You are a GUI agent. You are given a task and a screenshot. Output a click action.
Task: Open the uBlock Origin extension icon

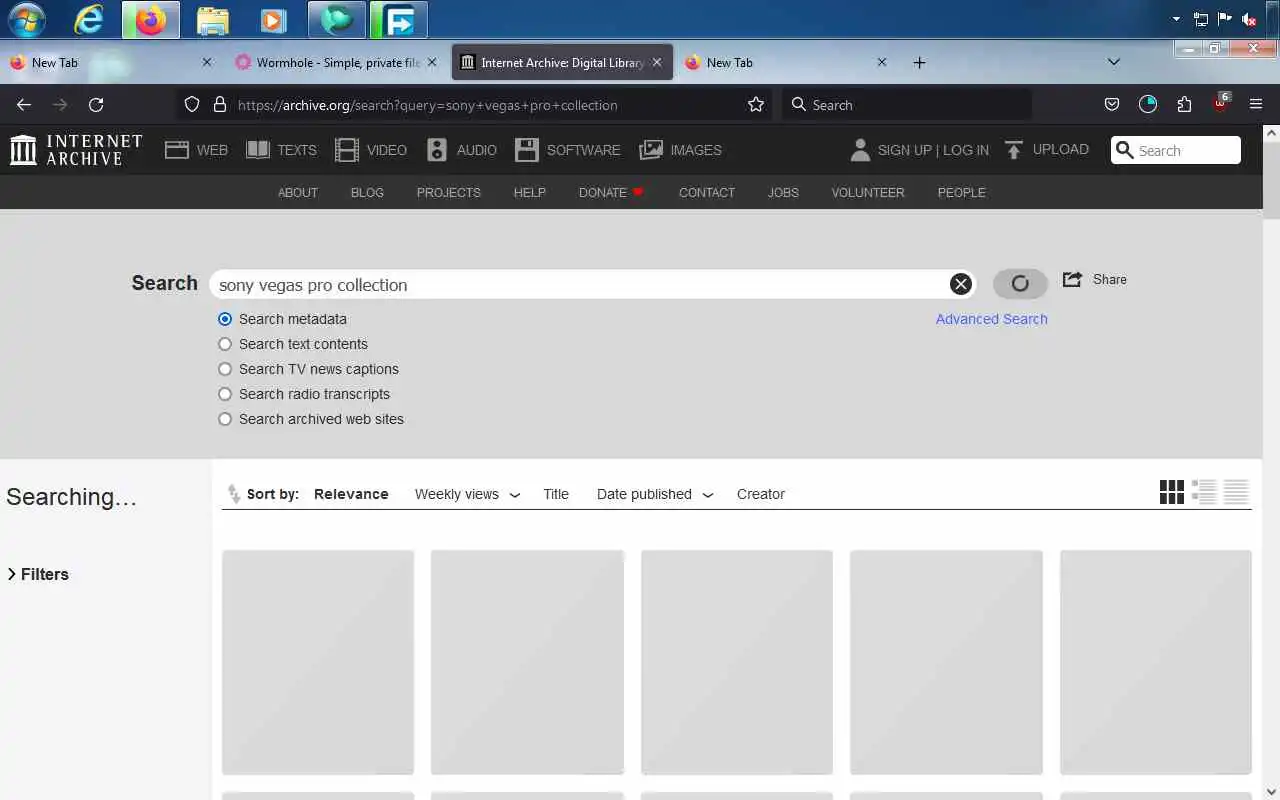(x=1221, y=104)
